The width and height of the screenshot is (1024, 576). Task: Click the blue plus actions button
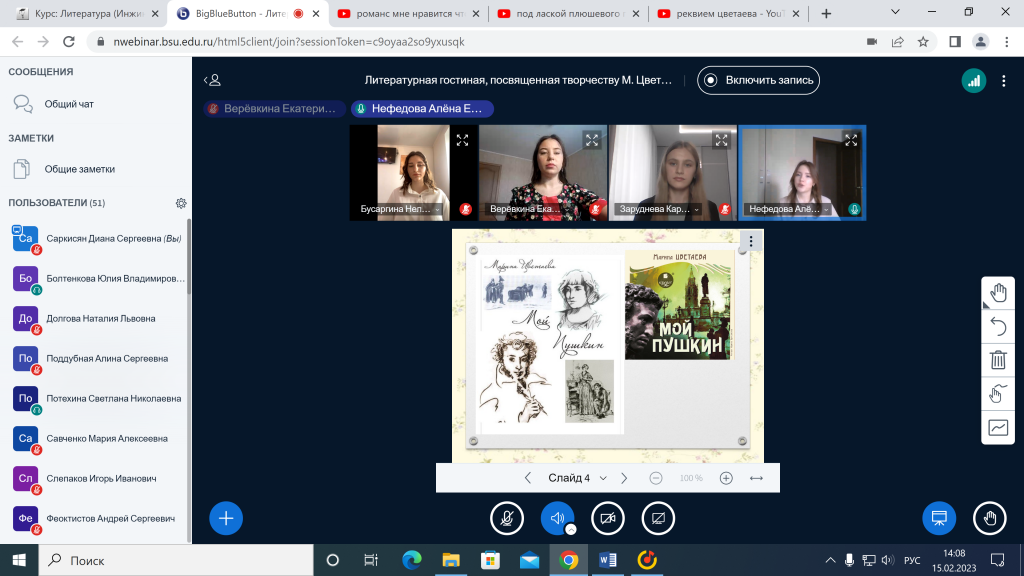pyautogui.click(x=226, y=519)
